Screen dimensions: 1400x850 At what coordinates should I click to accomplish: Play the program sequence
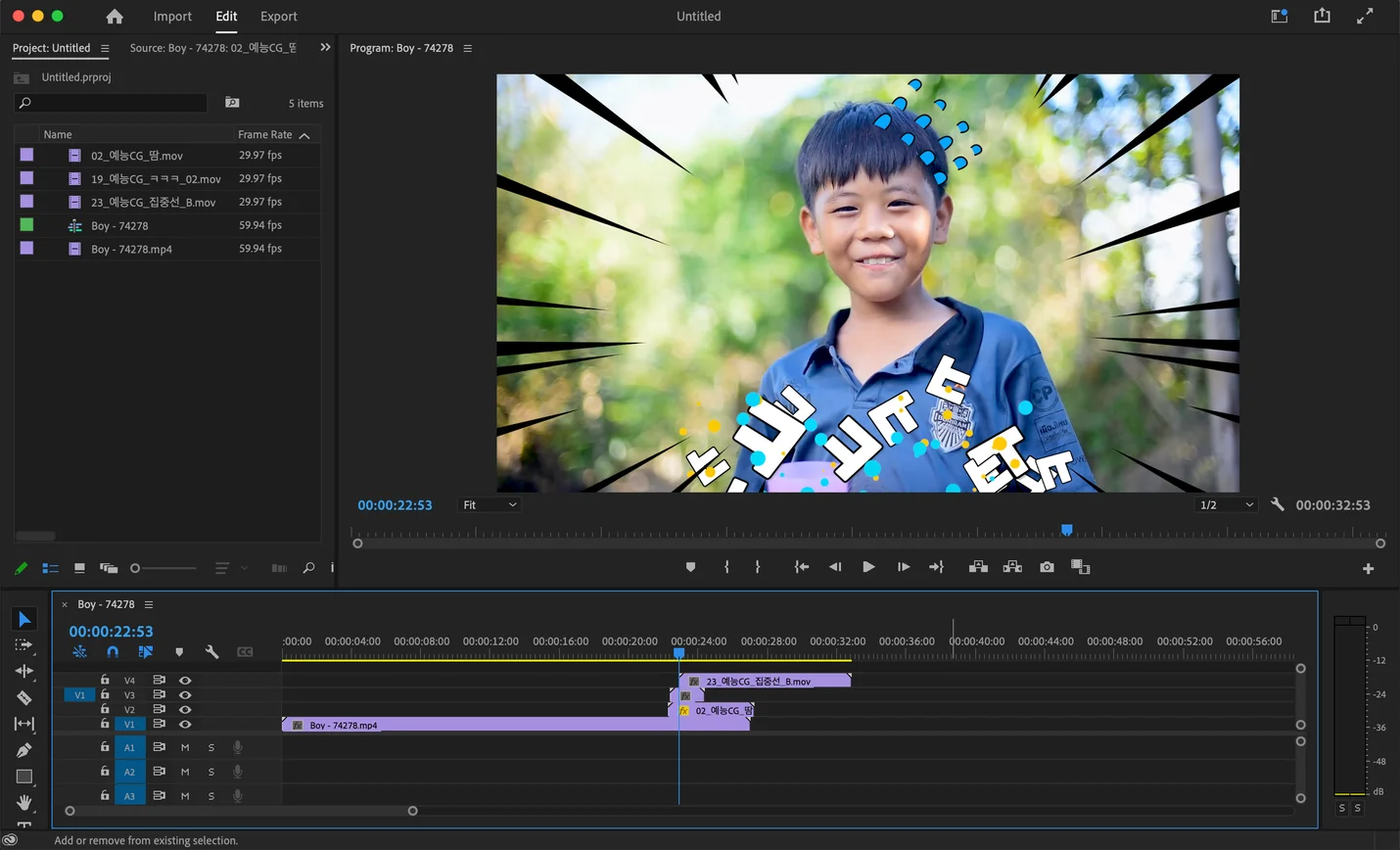coord(868,567)
